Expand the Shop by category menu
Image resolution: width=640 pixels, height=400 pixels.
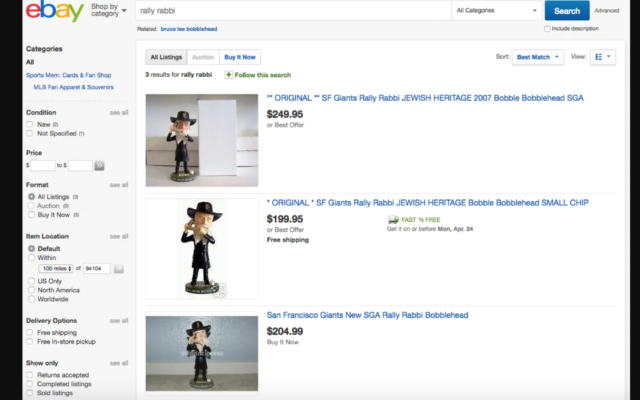click(108, 12)
